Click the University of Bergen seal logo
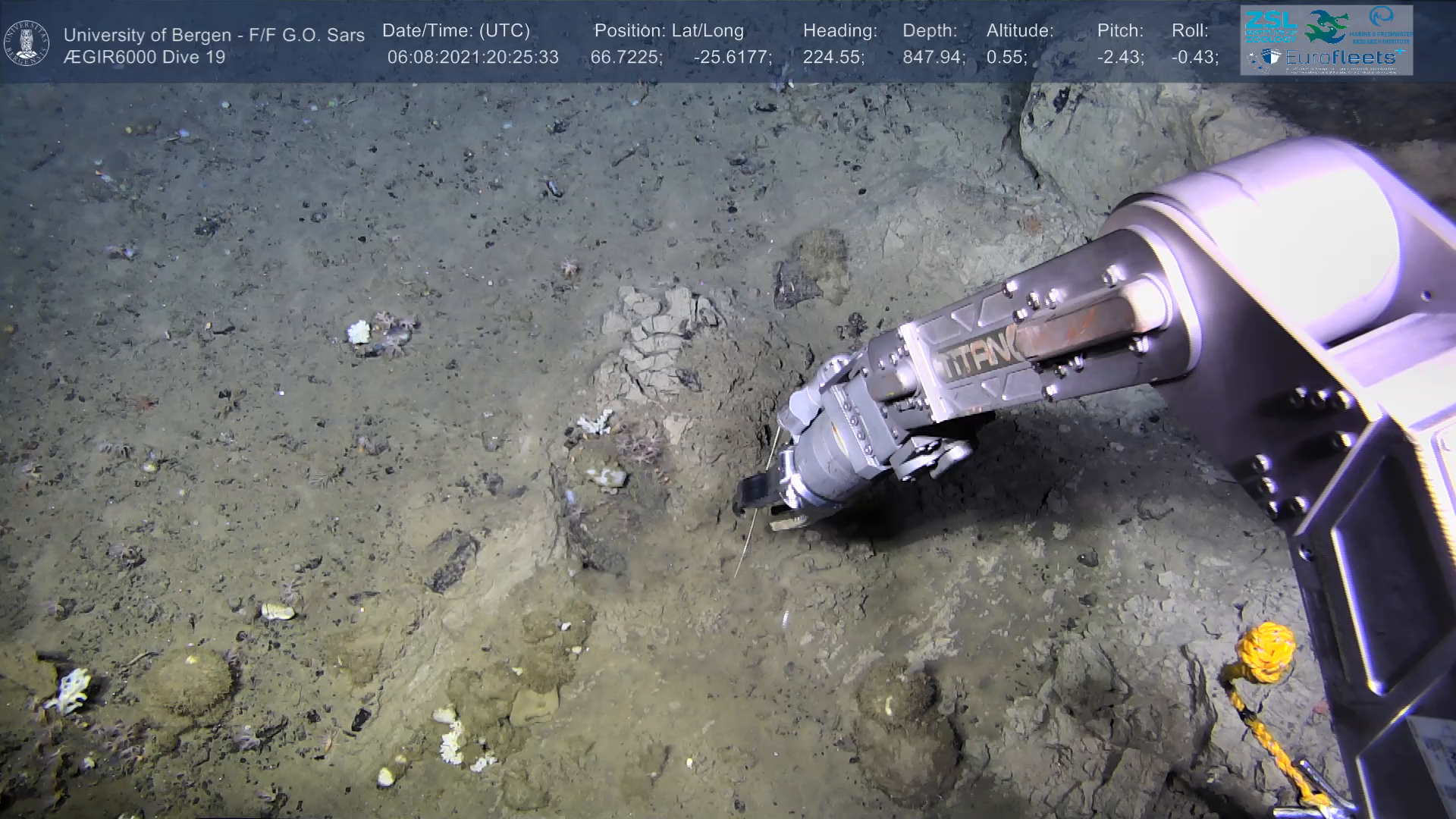 [x=27, y=42]
